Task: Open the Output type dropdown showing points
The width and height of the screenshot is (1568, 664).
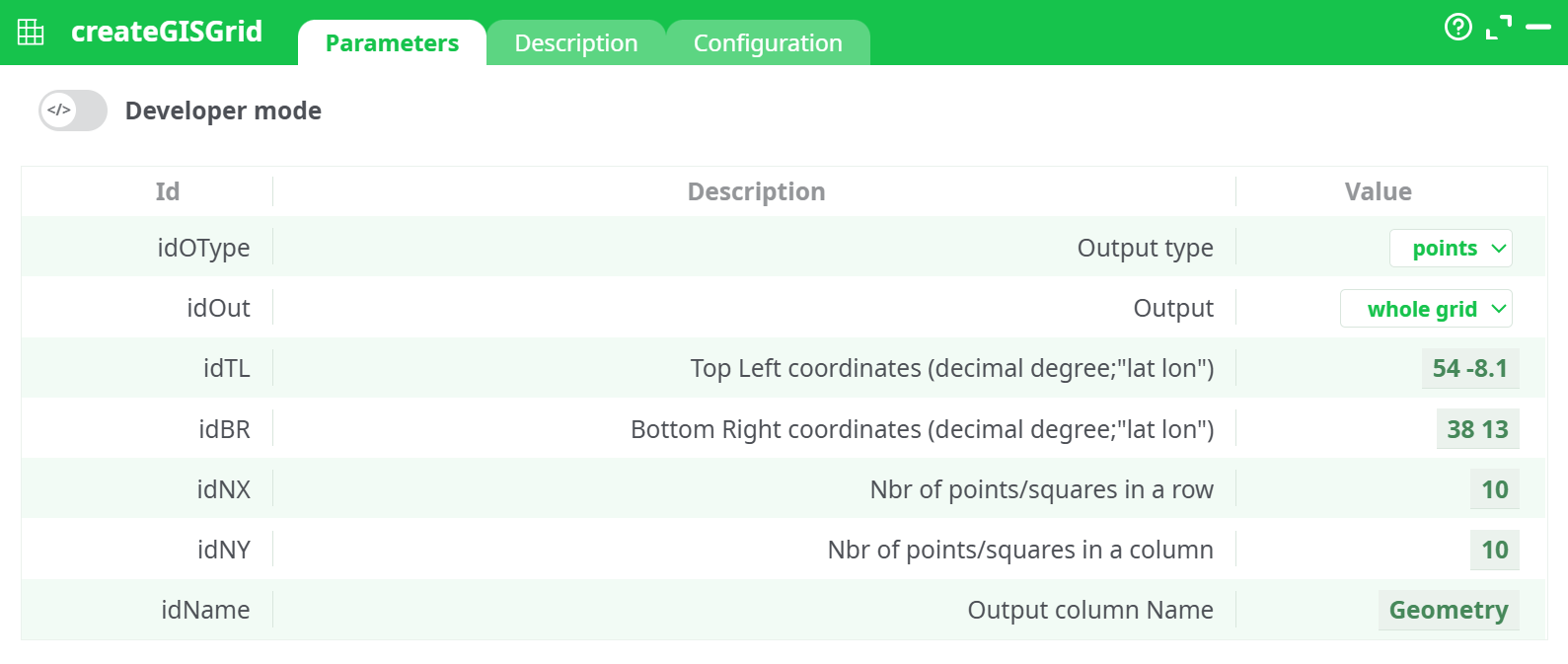Action: coord(1451,248)
